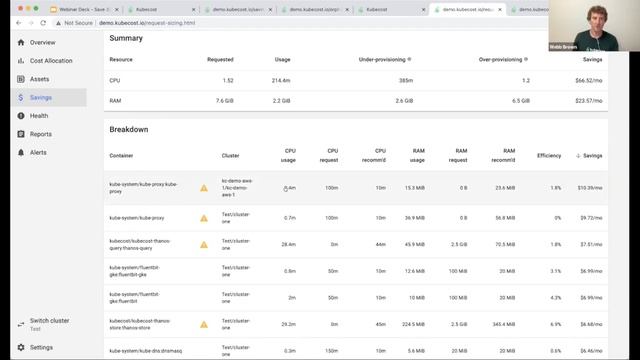Click the Assets sidebar icon
Image resolution: width=640 pixels, height=360 pixels.
coord(21,79)
